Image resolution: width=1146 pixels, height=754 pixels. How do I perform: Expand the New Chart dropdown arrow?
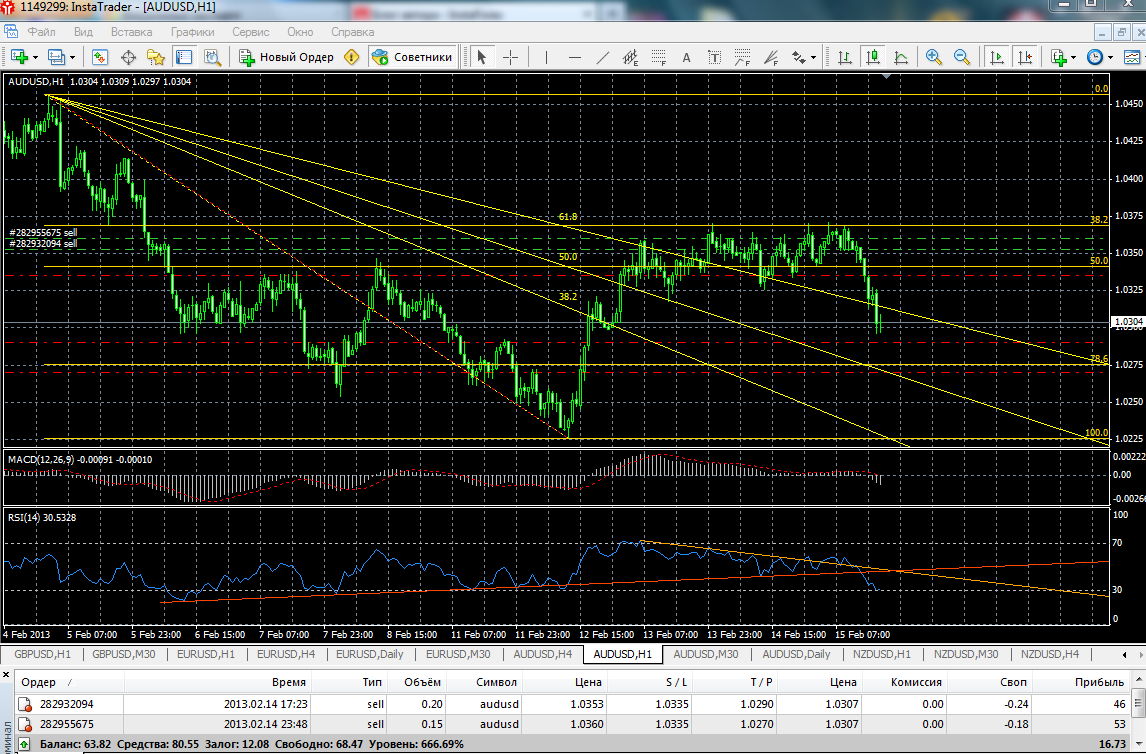(x=34, y=57)
